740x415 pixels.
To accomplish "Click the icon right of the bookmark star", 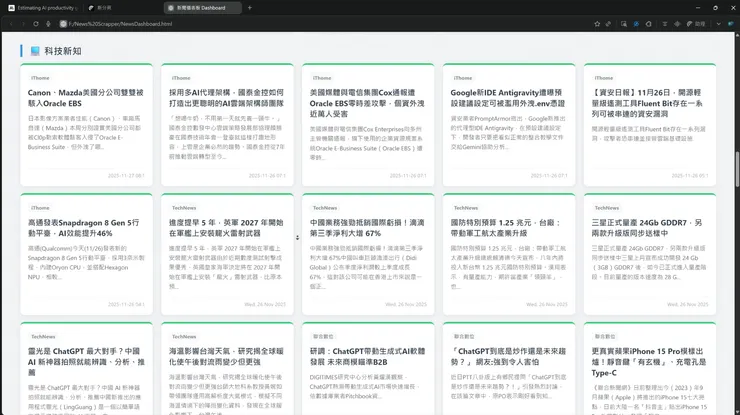I will 608,24.
